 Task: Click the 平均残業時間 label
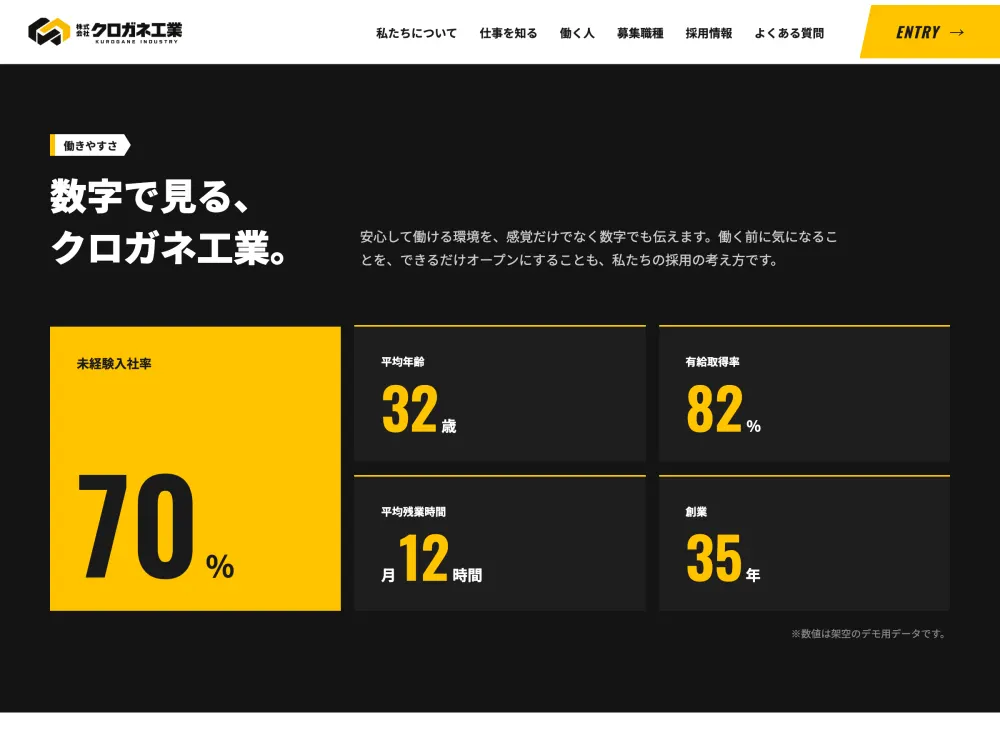click(413, 511)
